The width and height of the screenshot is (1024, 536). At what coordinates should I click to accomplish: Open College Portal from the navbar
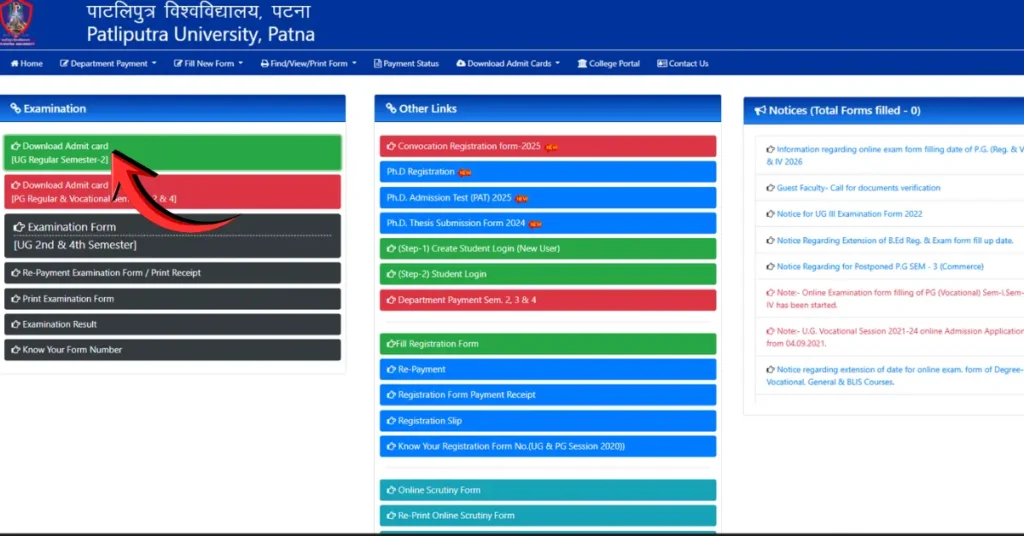(609, 63)
